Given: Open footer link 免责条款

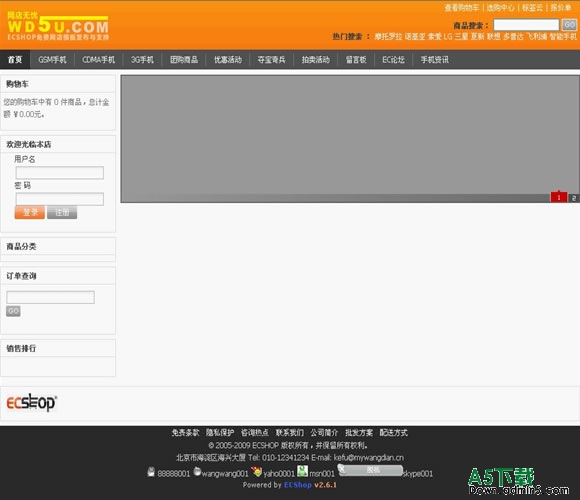Looking at the screenshot, I should tap(185, 432).
